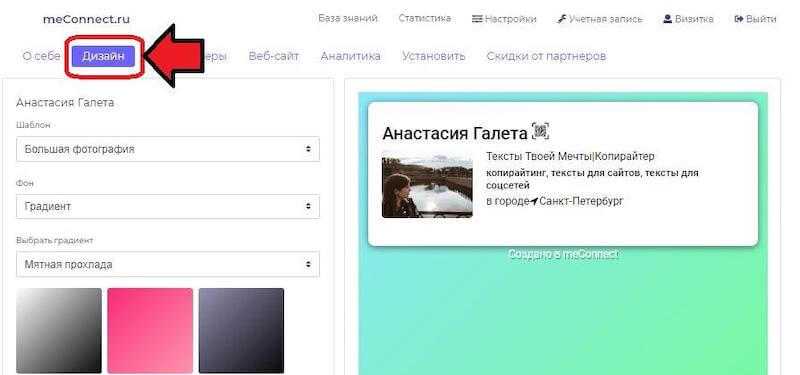Switch to the О себе tab
Image resolution: width=800 pixels, height=375 pixels.
(x=41, y=56)
